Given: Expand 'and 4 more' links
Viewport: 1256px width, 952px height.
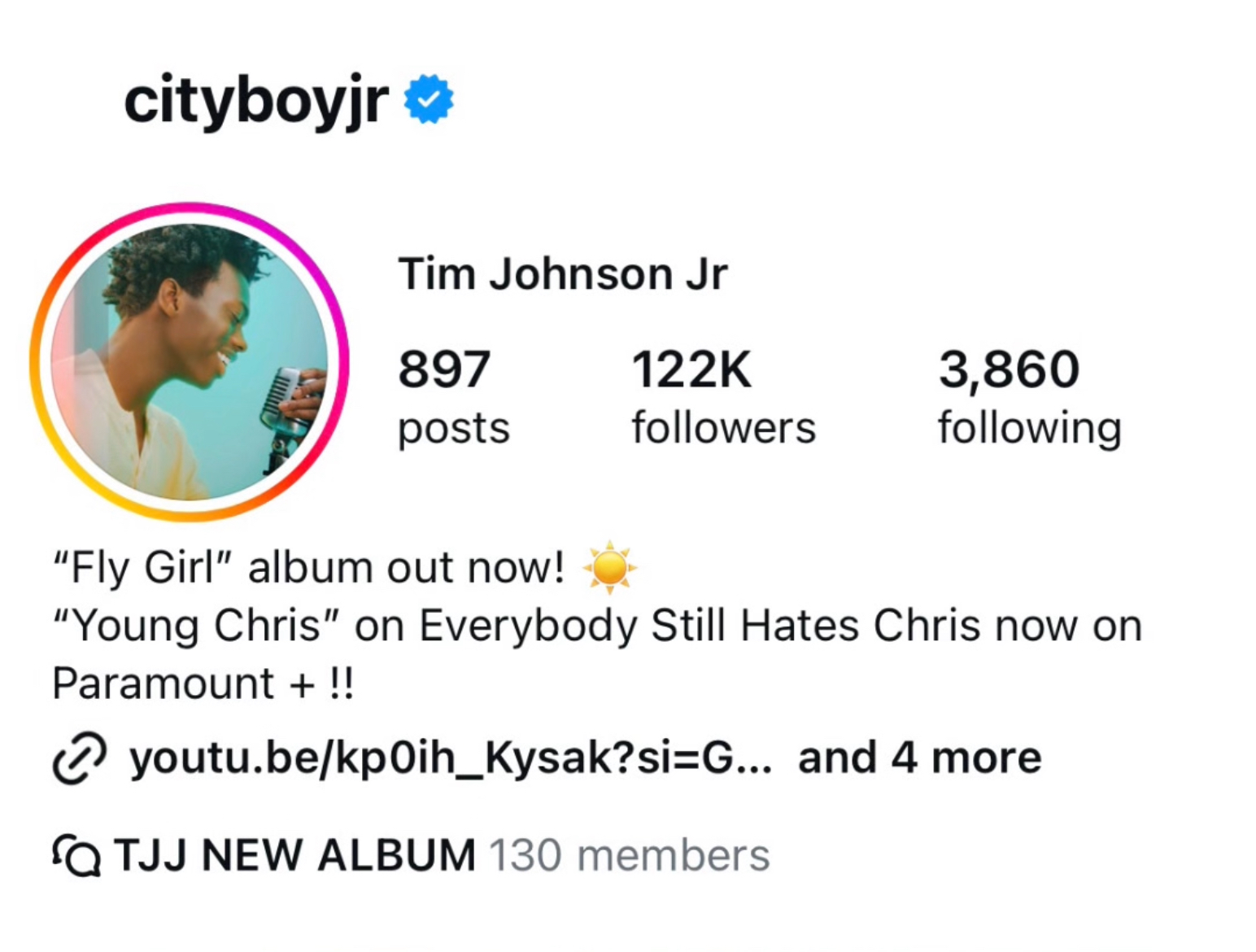Looking at the screenshot, I should coord(920,758).
